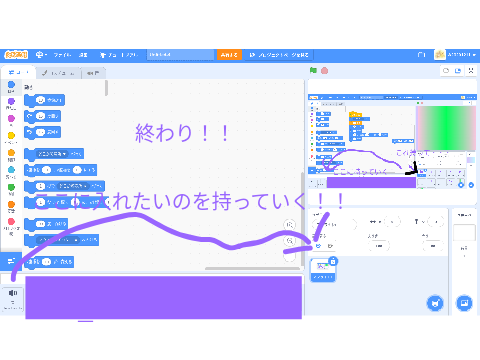Switch to the small stage layout

446,71
